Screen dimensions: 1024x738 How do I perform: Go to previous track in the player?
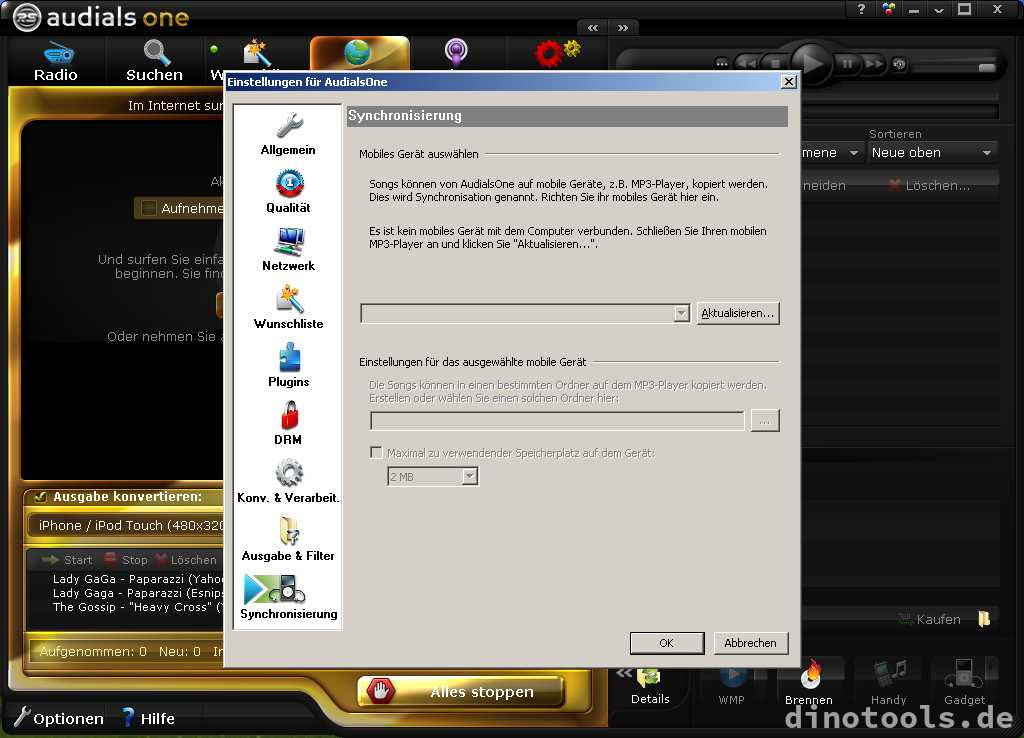tap(746, 64)
